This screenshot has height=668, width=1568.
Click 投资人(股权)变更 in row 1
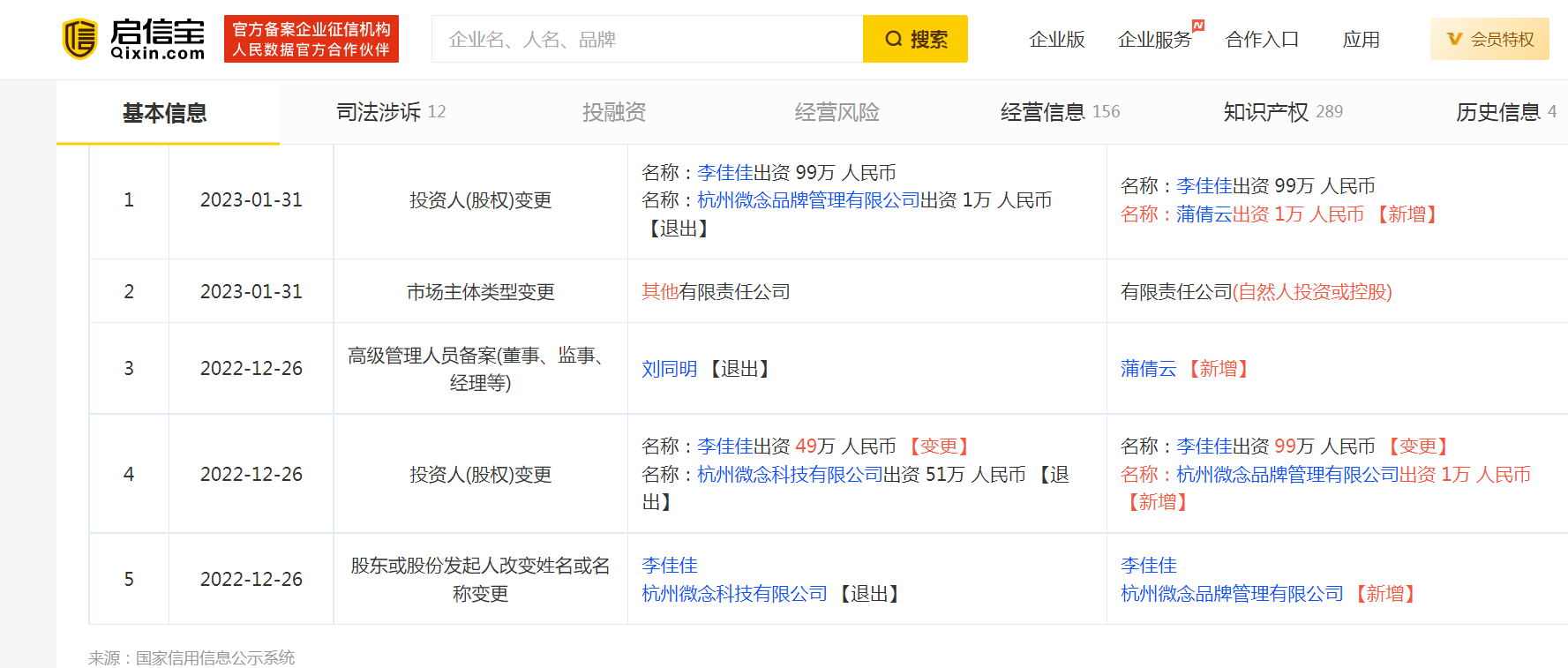[481, 200]
